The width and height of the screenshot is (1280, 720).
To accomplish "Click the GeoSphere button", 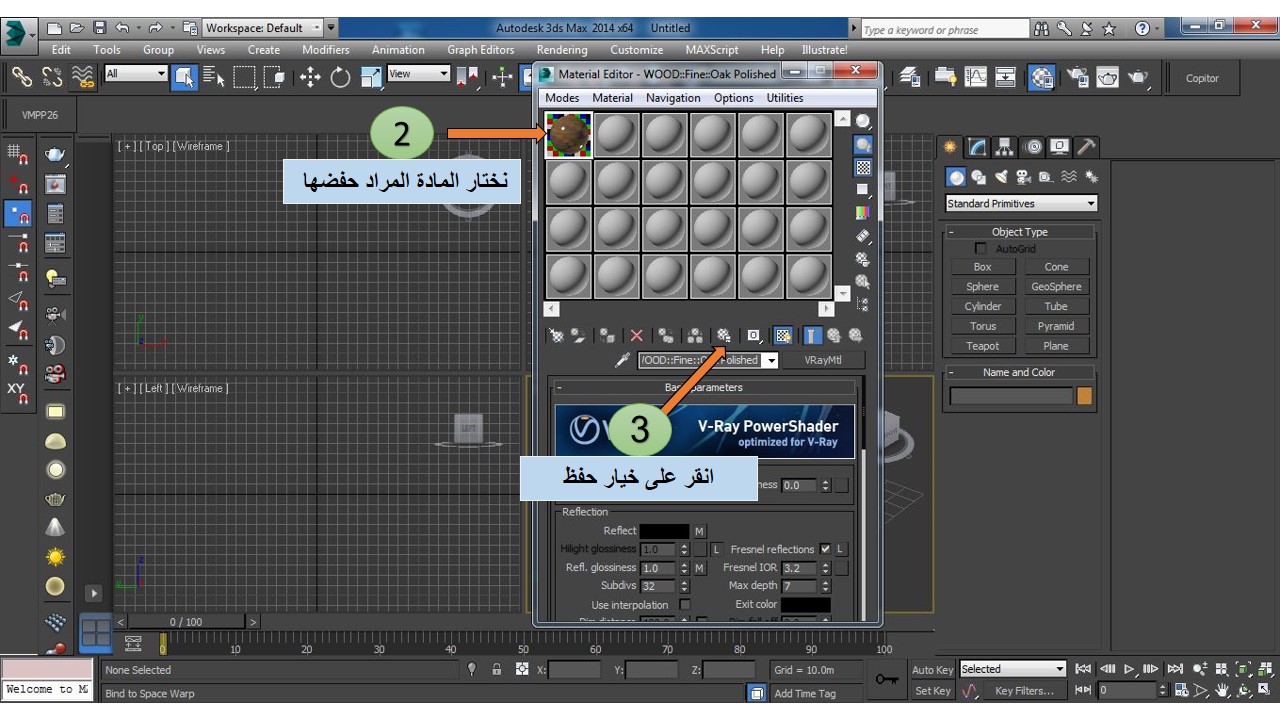I will click(x=1056, y=287).
